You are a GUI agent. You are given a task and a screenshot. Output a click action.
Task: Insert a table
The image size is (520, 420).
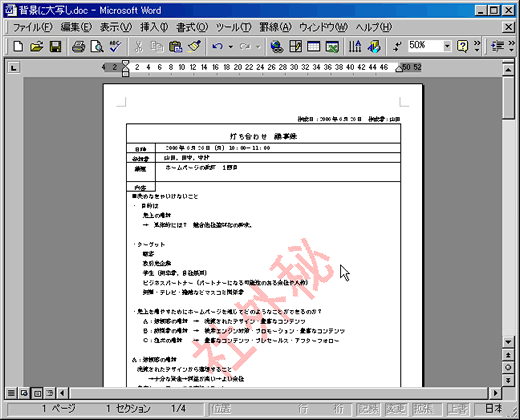click(x=313, y=46)
